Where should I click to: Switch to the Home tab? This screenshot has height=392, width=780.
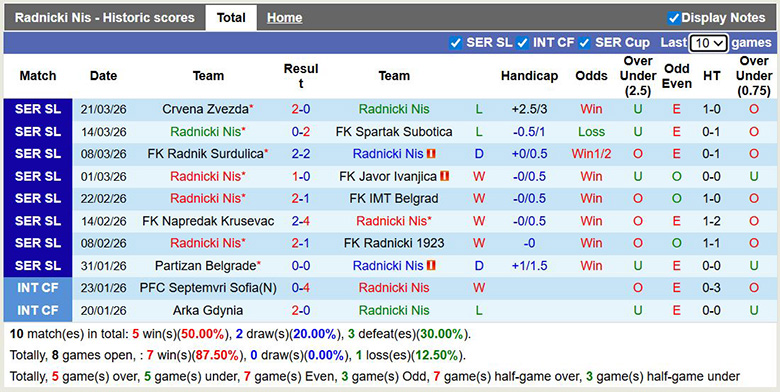point(285,18)
